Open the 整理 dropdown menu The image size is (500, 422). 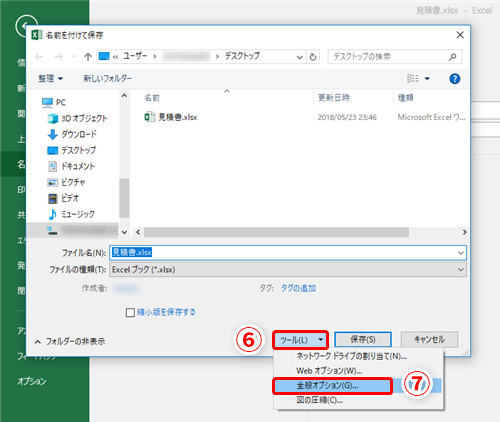point(50,79)
